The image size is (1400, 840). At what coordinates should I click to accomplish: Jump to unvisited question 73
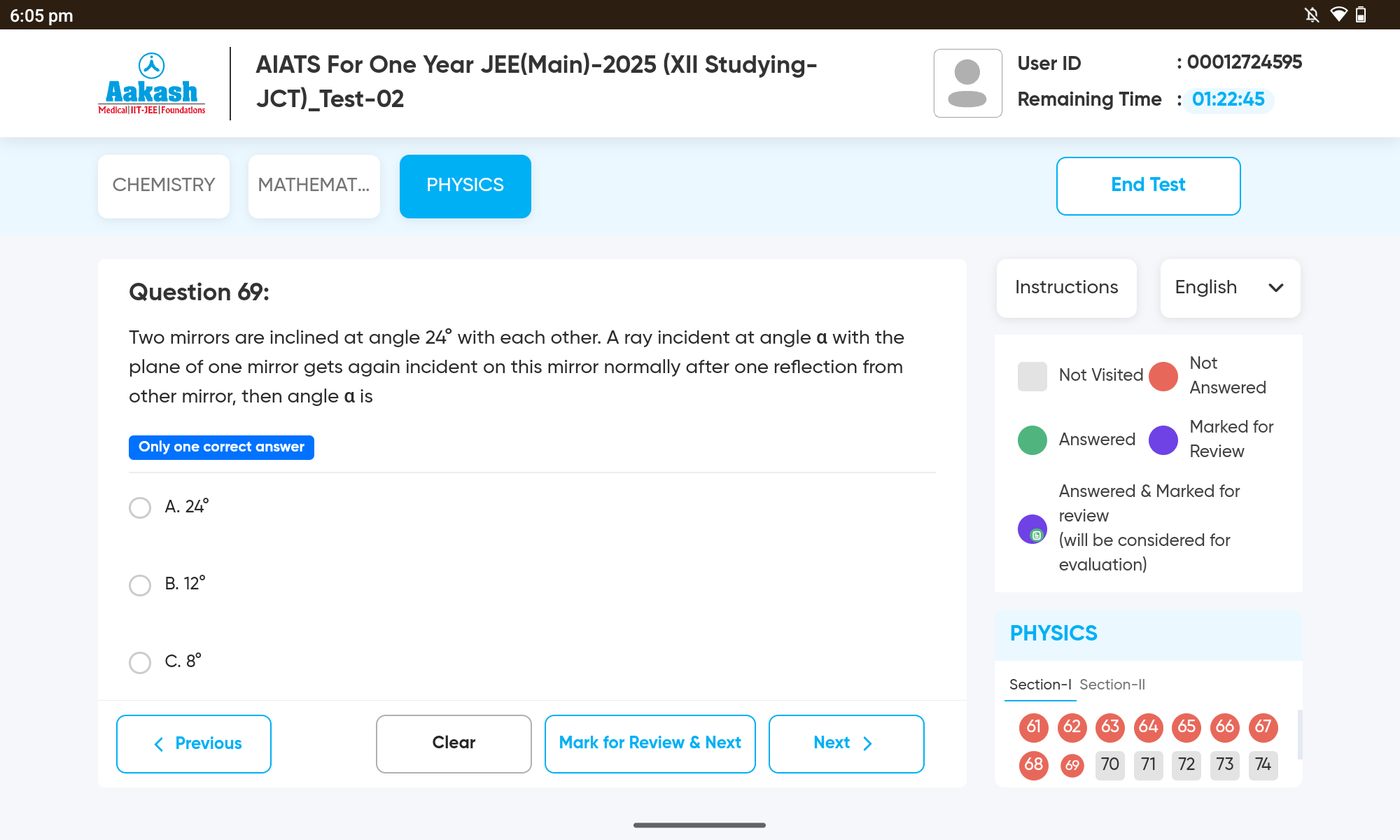pos(1224,764)
